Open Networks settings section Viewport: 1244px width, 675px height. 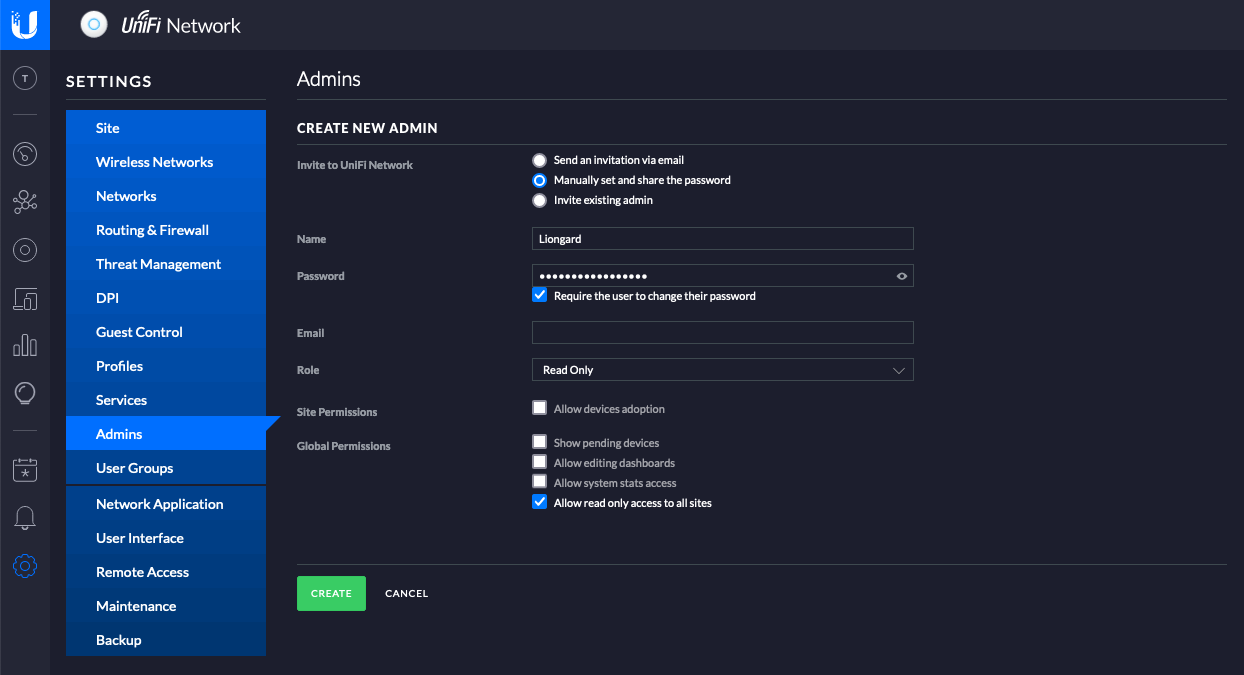pos(166,196)
